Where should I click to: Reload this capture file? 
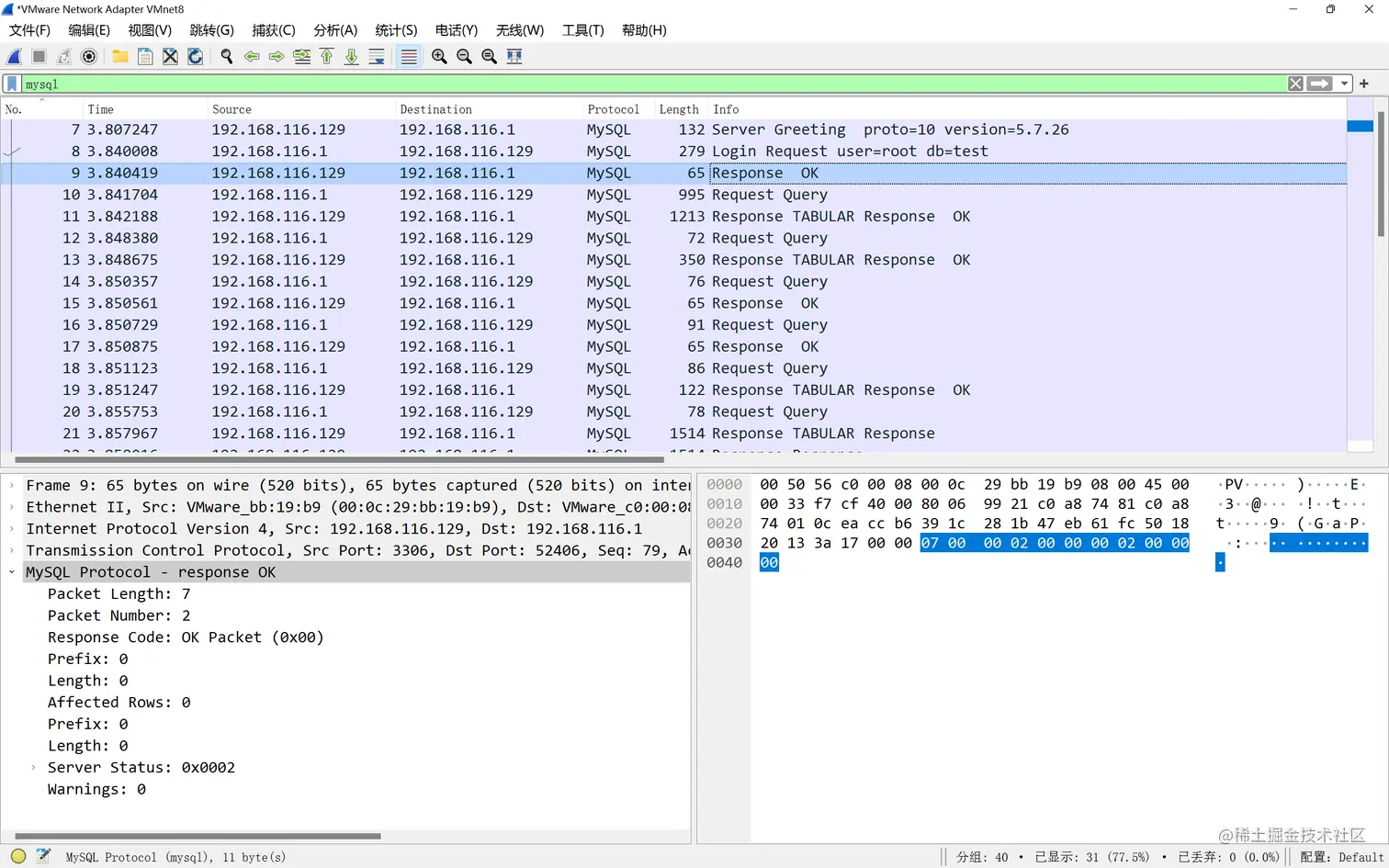(x=195, y=57)
